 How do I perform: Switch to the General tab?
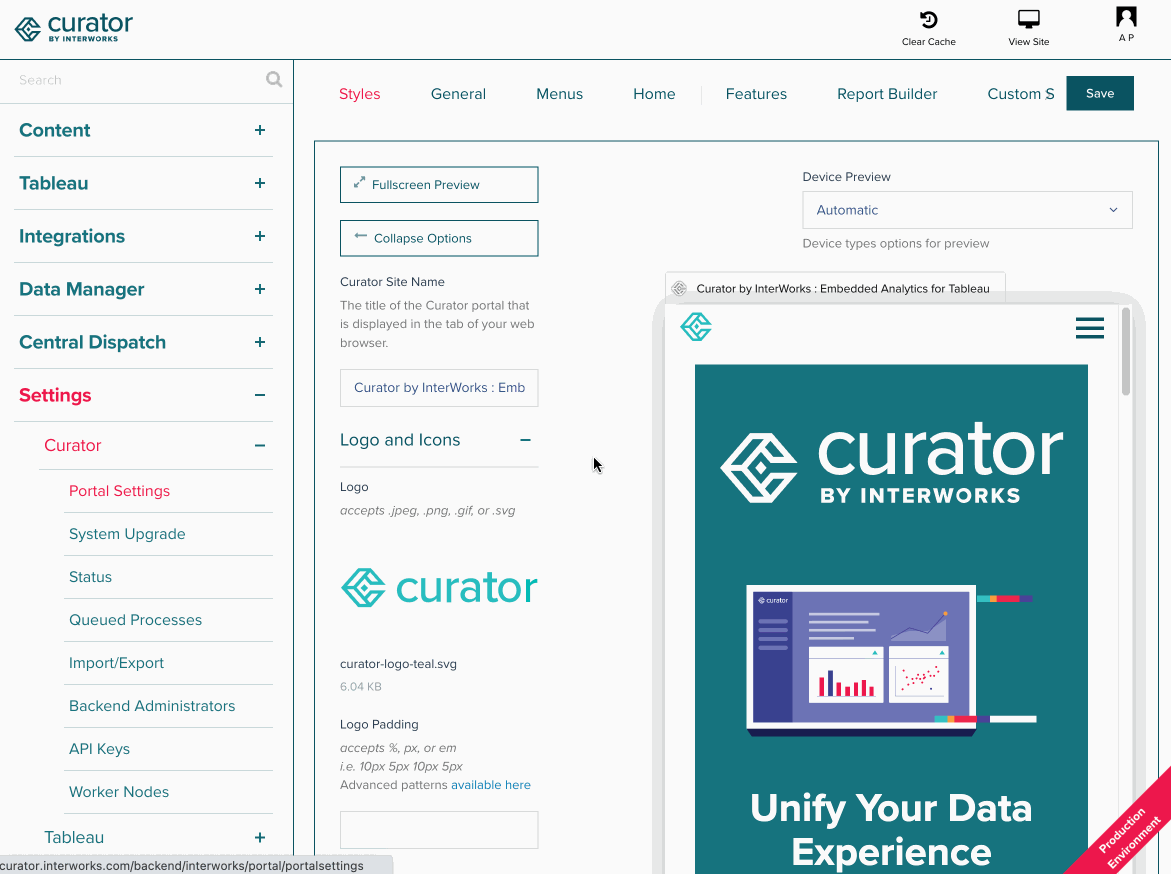pyautogui.click(x=458, y=94)
